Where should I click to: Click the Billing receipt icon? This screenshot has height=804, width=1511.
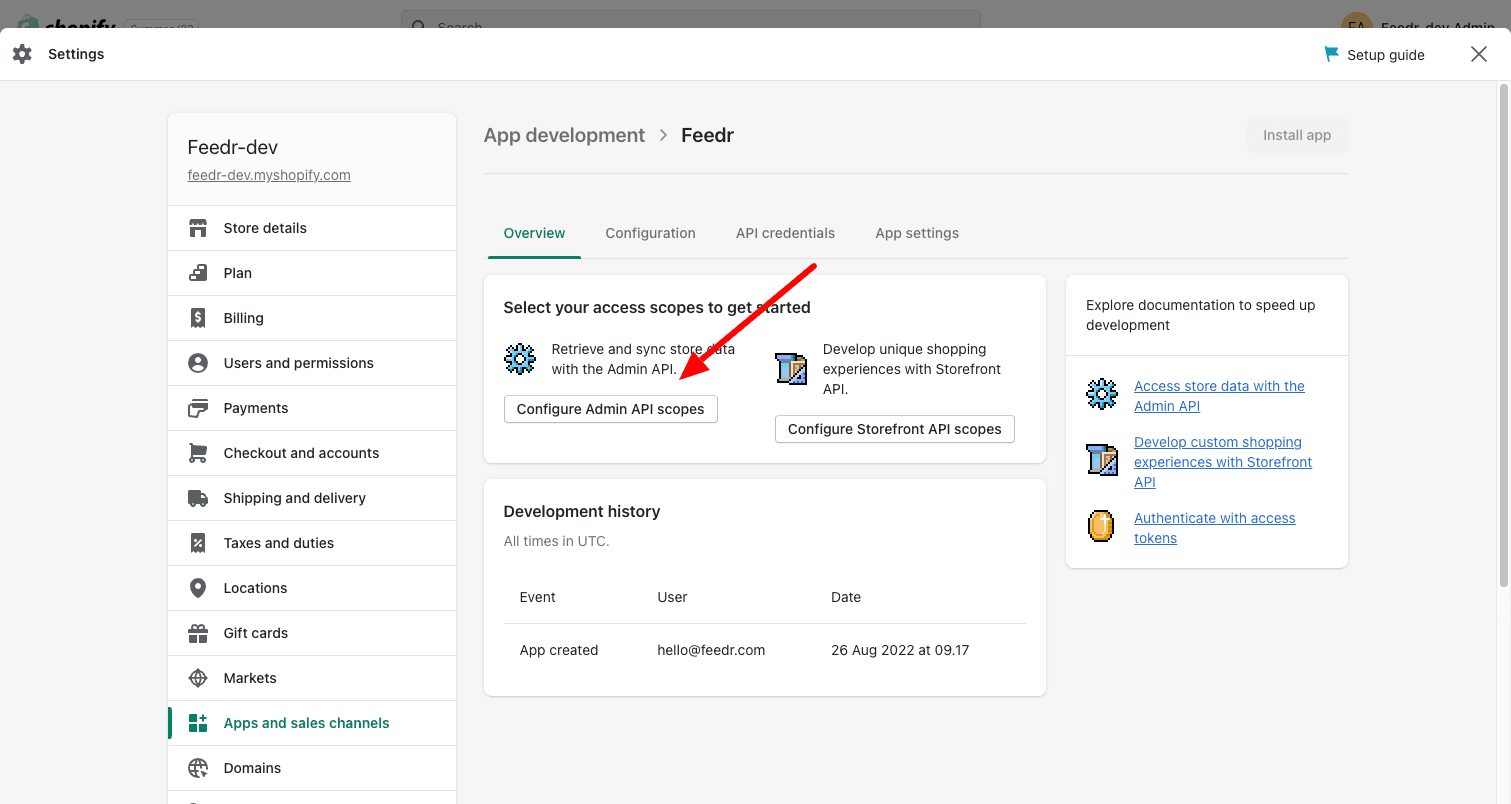198,318
